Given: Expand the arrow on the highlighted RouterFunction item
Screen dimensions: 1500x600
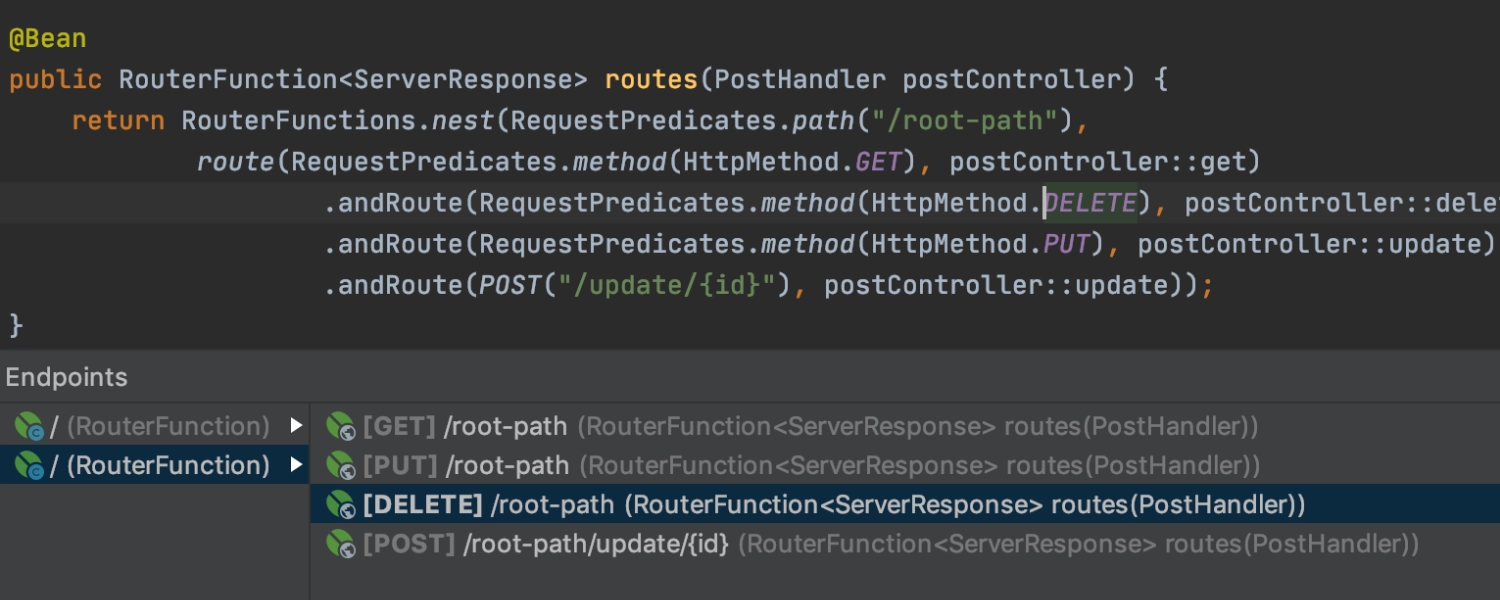Looking at the screenshot, I should click(x=296, y=465).
